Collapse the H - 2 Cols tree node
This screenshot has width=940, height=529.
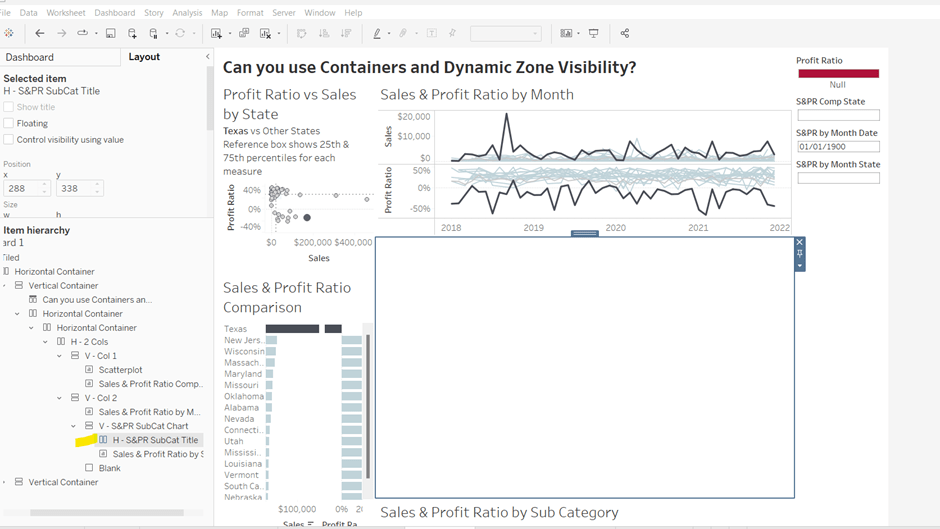[46, 342]
